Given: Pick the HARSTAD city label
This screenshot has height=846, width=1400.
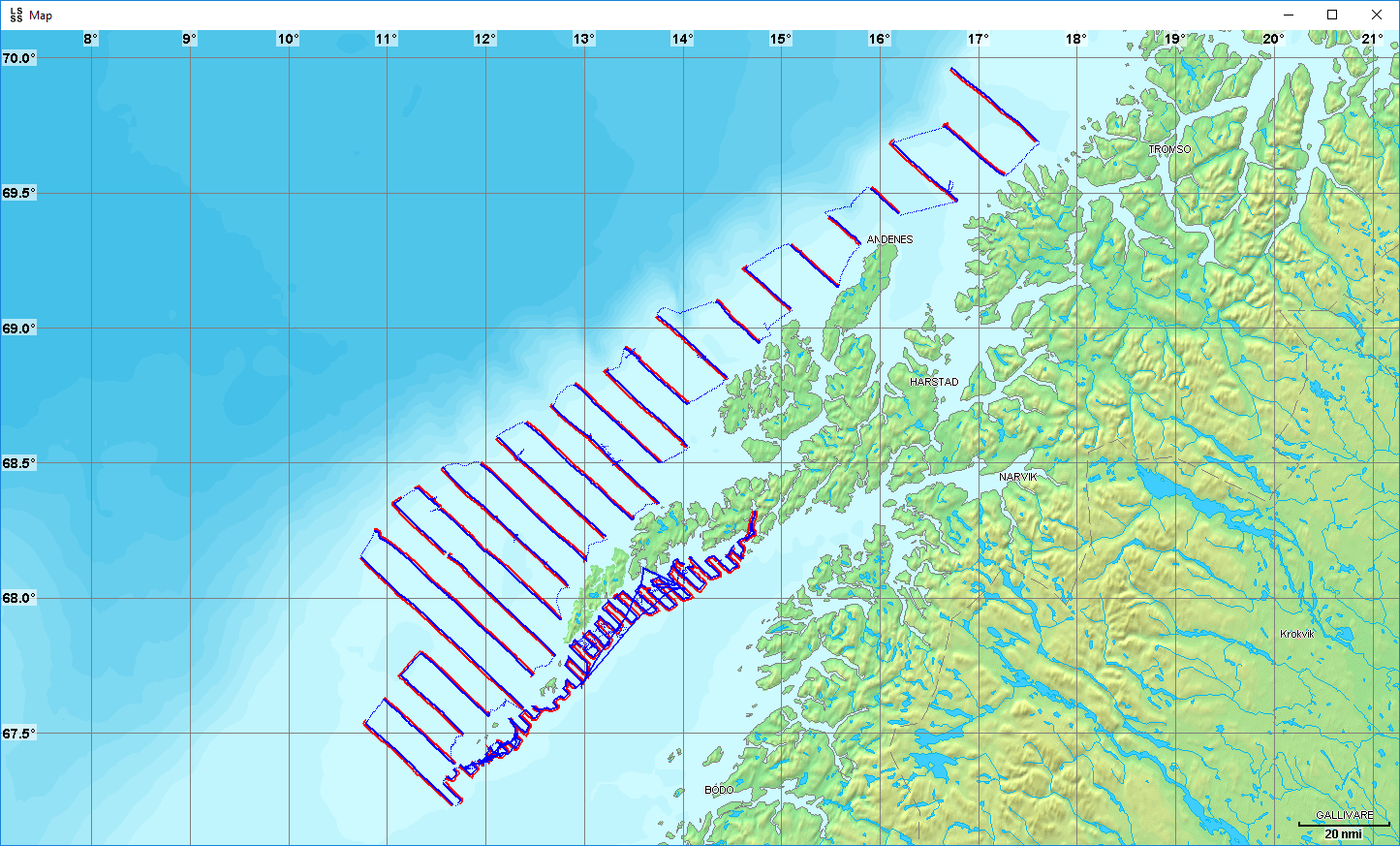Looking at the screenshot, I should coord(934,382).
